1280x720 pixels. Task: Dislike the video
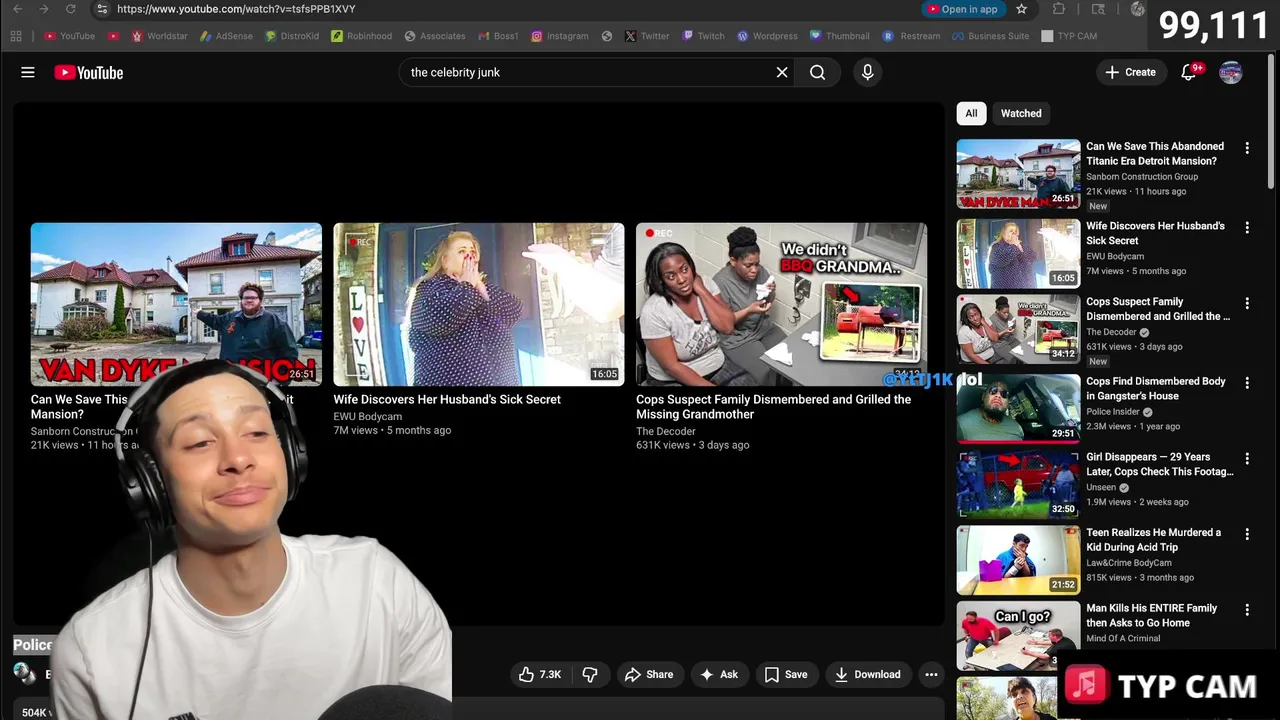click(590, 675)
